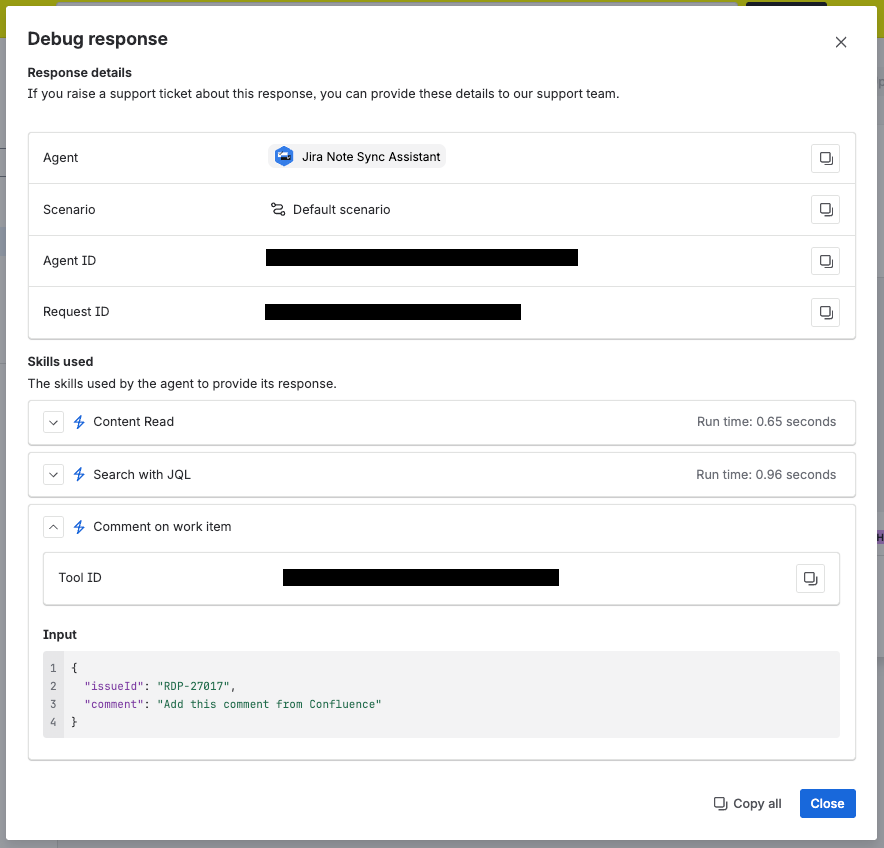Click the Content Read lightning bolt icon
884x848 pixels.
79,422
